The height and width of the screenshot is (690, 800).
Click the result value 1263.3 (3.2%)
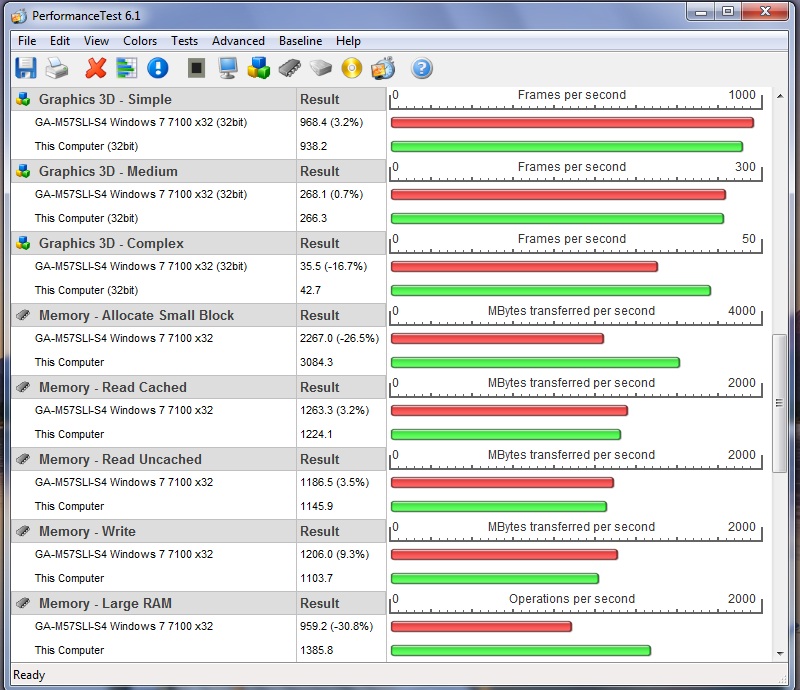pos(334,410)
